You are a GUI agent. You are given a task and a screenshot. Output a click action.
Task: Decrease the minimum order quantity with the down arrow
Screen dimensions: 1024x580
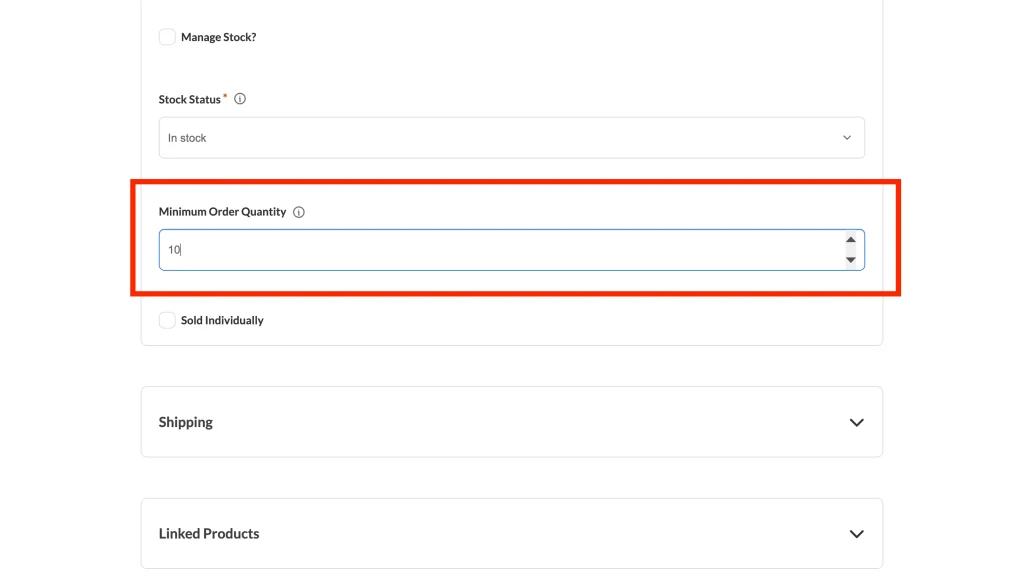(850, 260)
